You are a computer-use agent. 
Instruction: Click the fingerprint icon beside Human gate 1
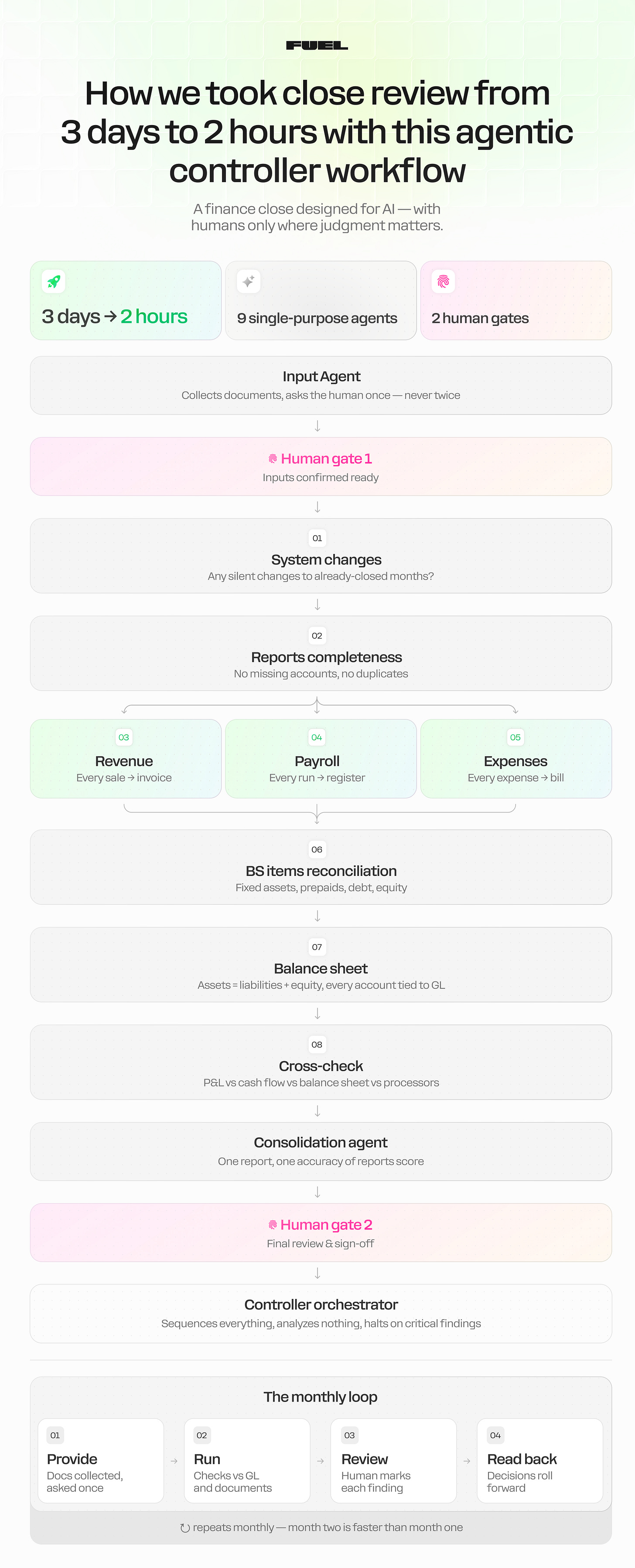pyautogui.click(x=273, y=458)
